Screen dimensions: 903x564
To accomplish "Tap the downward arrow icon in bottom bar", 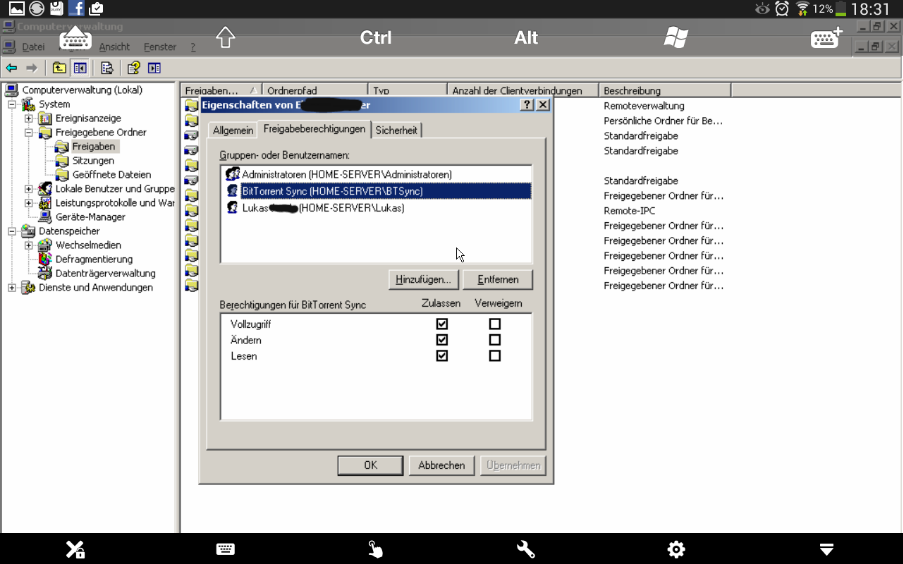I will (x=826, y=549).
